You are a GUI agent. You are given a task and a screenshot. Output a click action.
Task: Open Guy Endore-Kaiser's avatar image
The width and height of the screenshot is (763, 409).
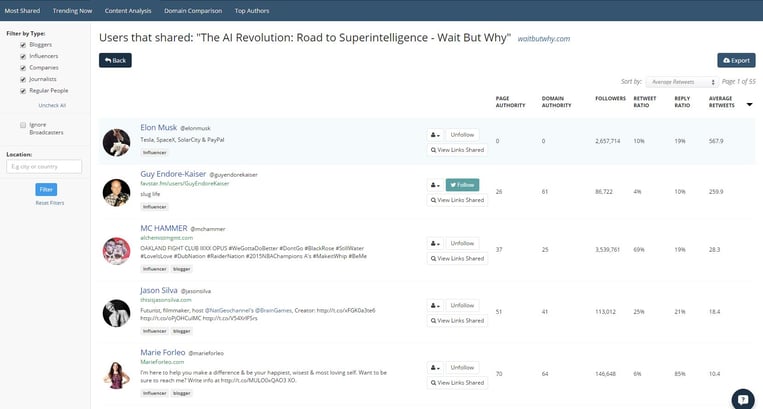point(117,193)
